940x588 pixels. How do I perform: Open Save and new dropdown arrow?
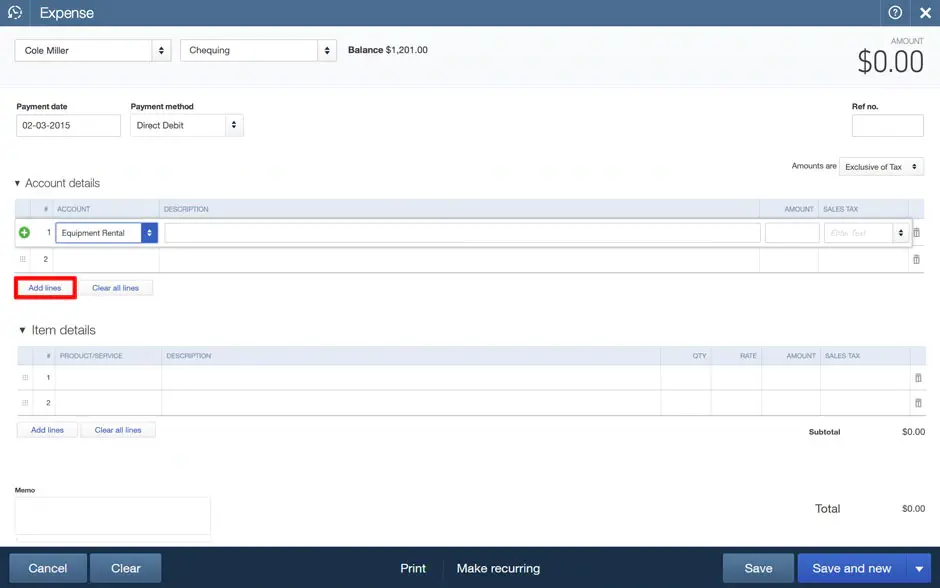[x=919, y=568]
